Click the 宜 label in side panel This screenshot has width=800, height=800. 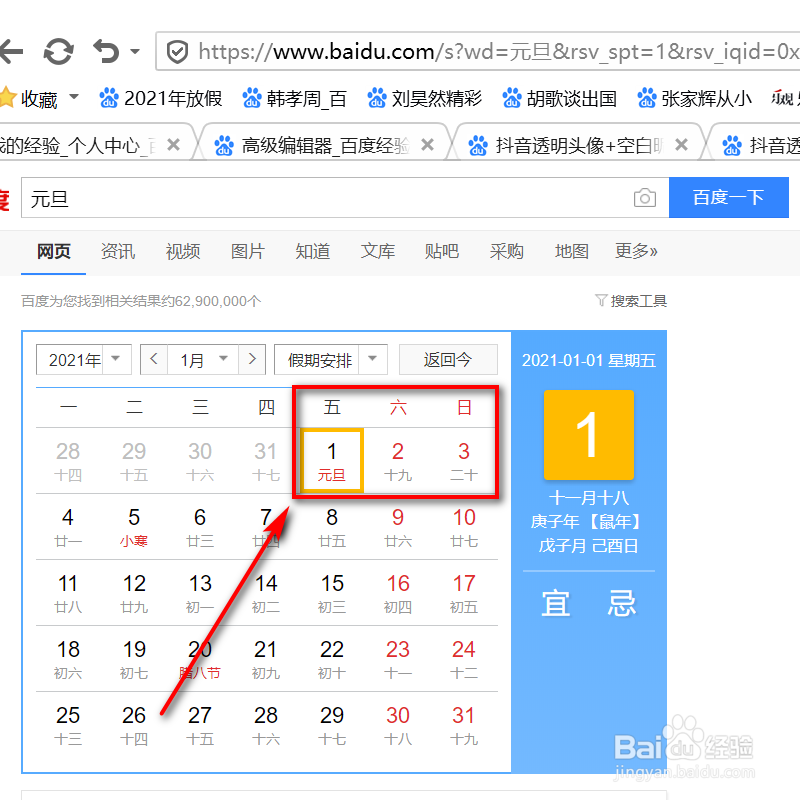click(x=555, y=603)
